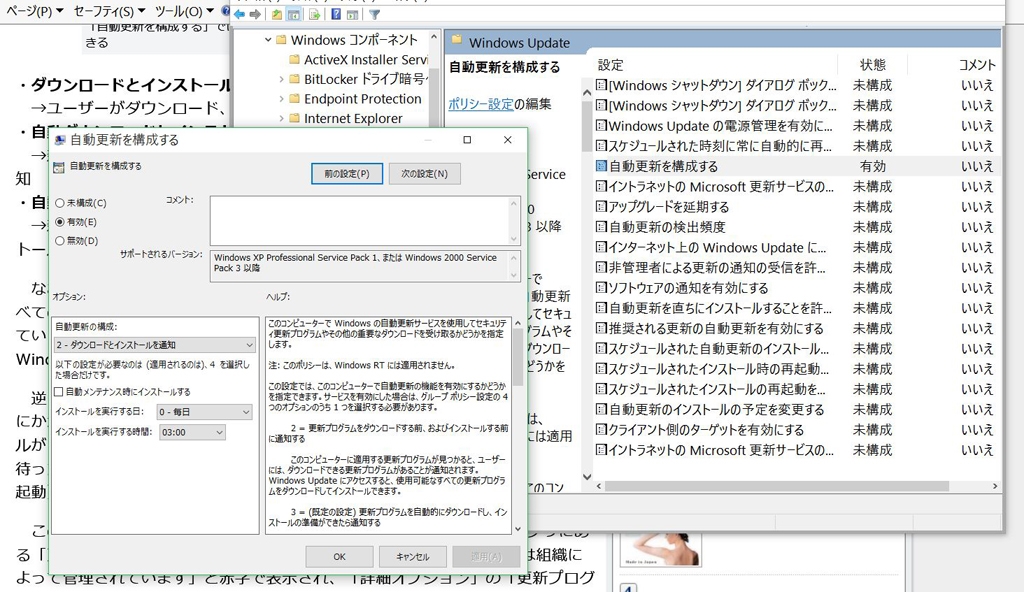Screen dimensions: 1024x592
Task: Expand the BitLocker ドライブ暗号化 tree node
Action: (x=281, y=79)
